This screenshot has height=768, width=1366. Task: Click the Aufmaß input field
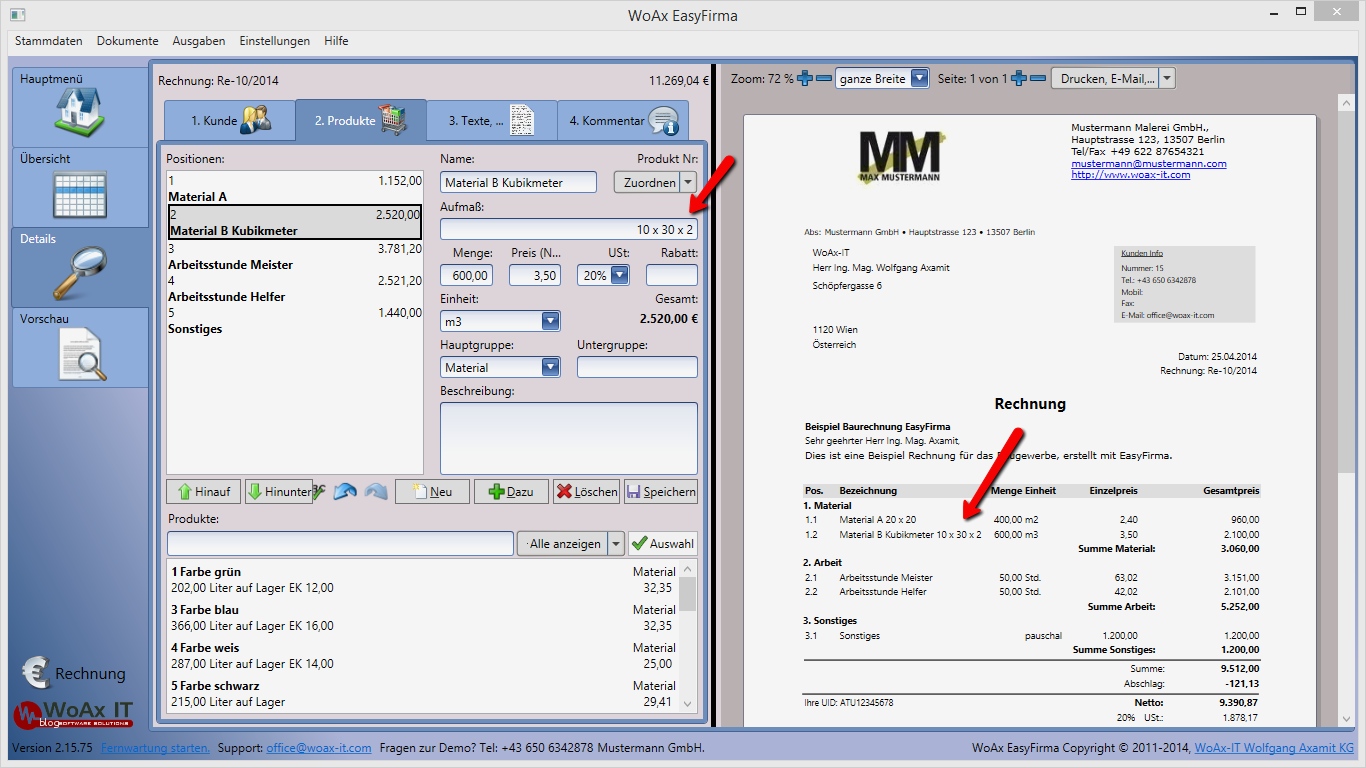click(569, 229)
